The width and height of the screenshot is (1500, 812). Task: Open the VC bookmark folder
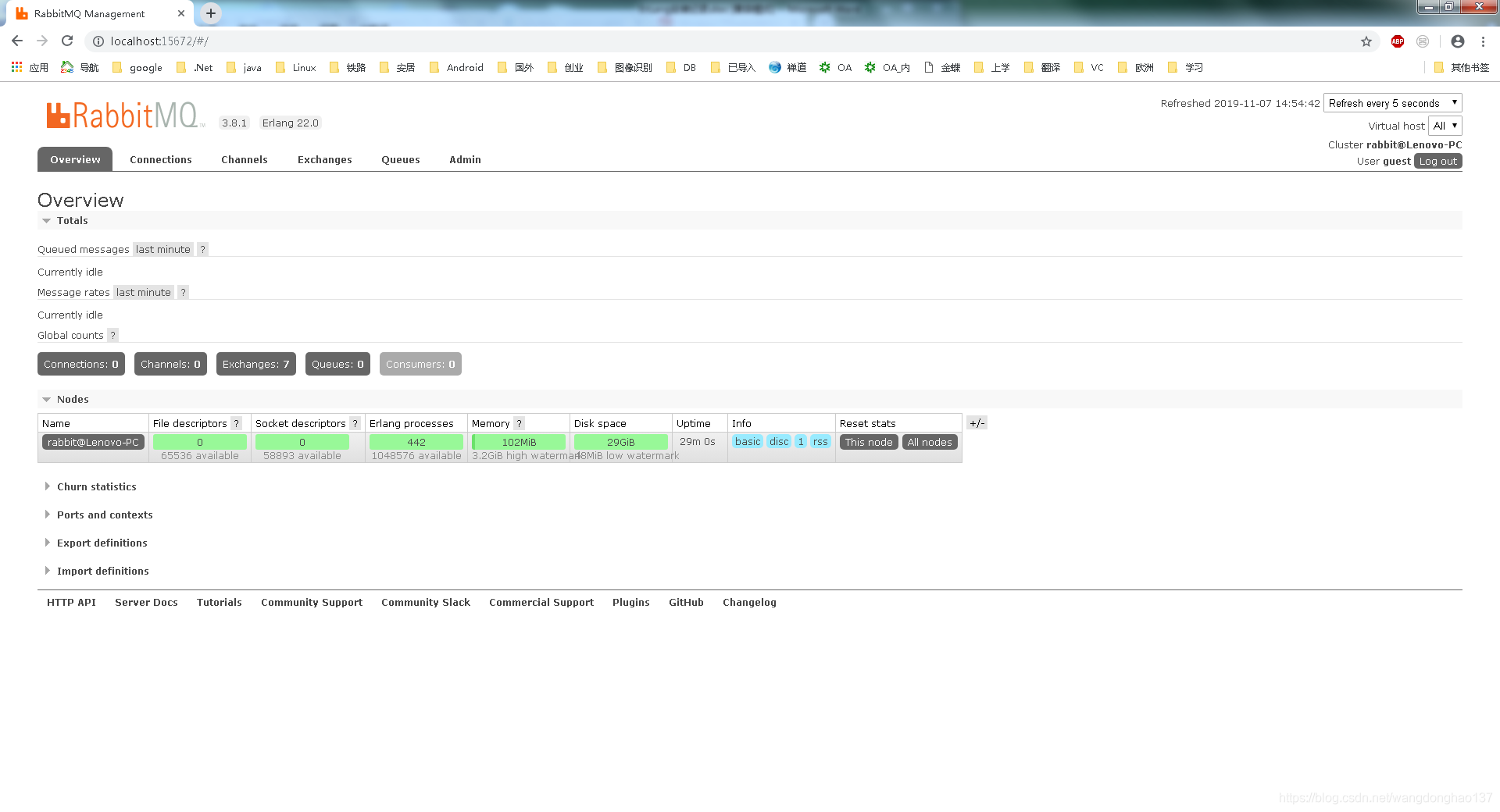pos(1089,67)
